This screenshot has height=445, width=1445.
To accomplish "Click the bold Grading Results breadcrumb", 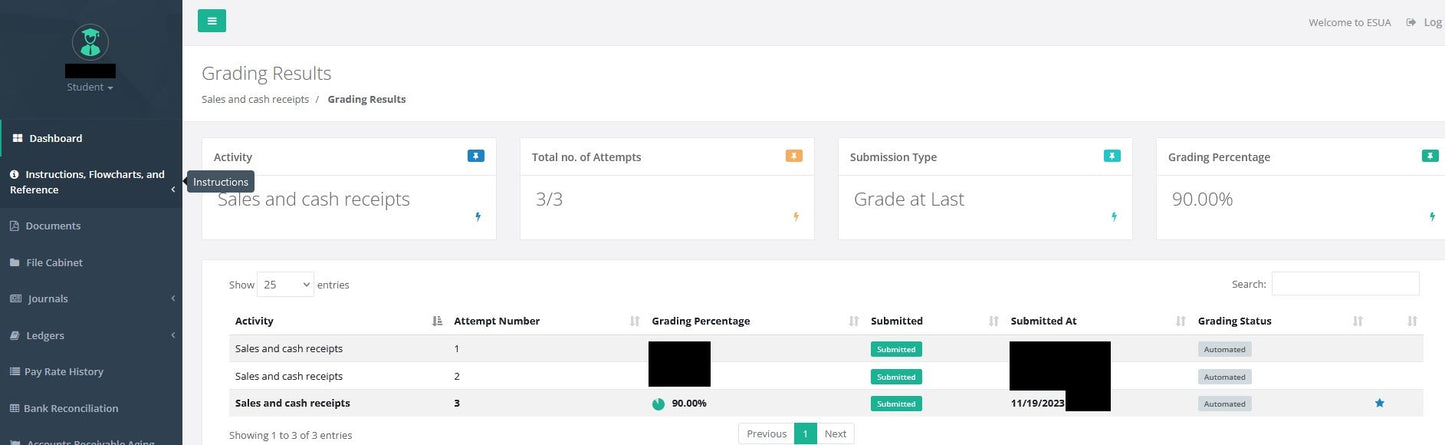I will (367, 99).
